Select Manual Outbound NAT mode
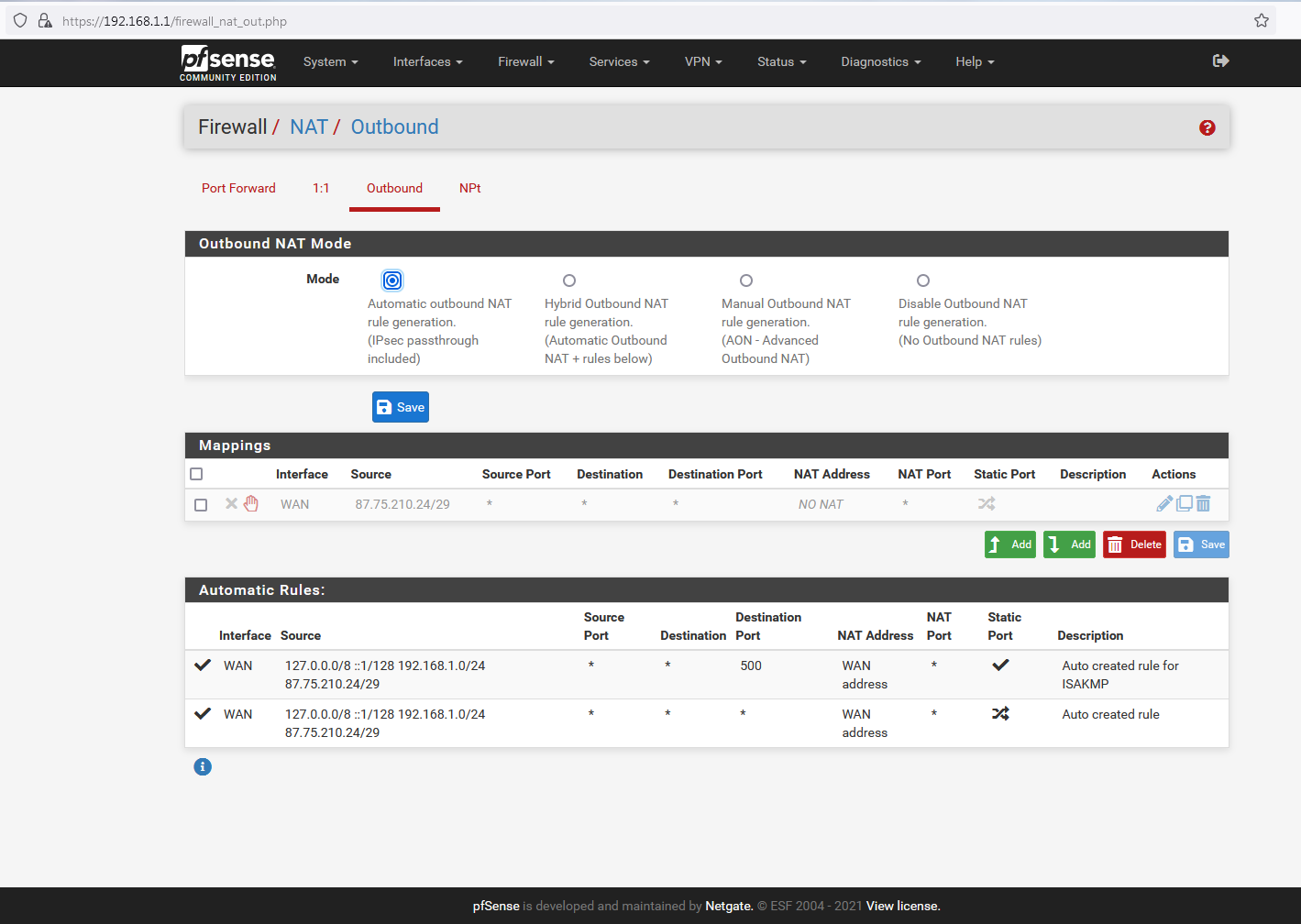The image size is (1301, 924). tap(746, 280)
